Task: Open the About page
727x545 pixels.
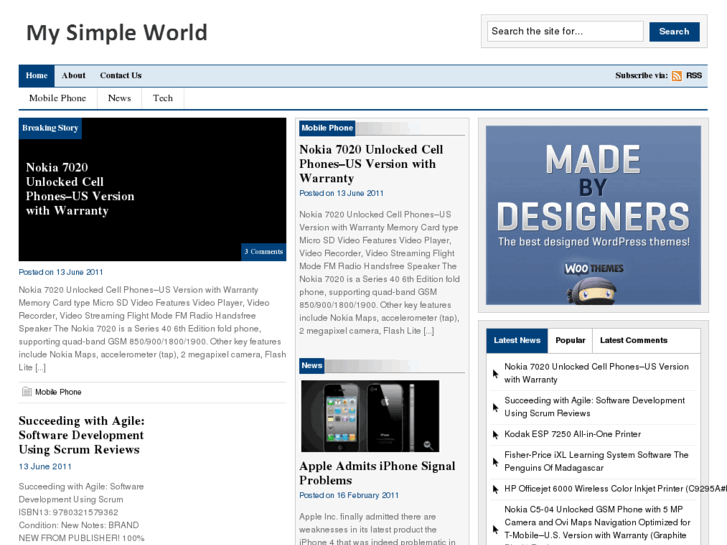Action: coord(74,76)
